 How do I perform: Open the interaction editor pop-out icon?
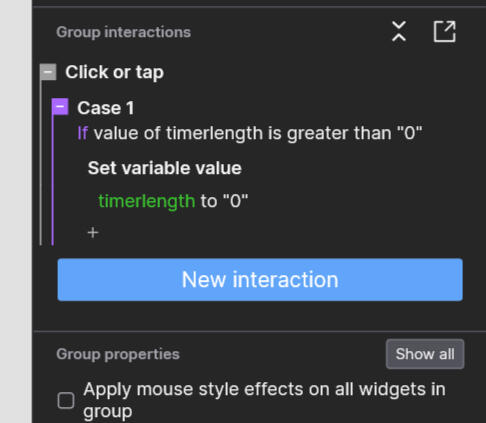click(x=444, y=31)
